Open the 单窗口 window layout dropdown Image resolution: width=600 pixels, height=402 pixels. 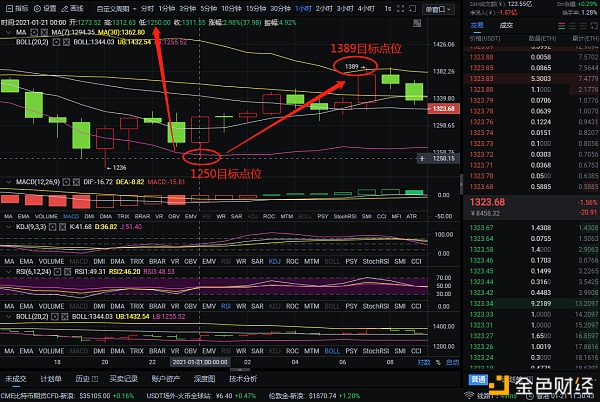click(x=438, y=9)
